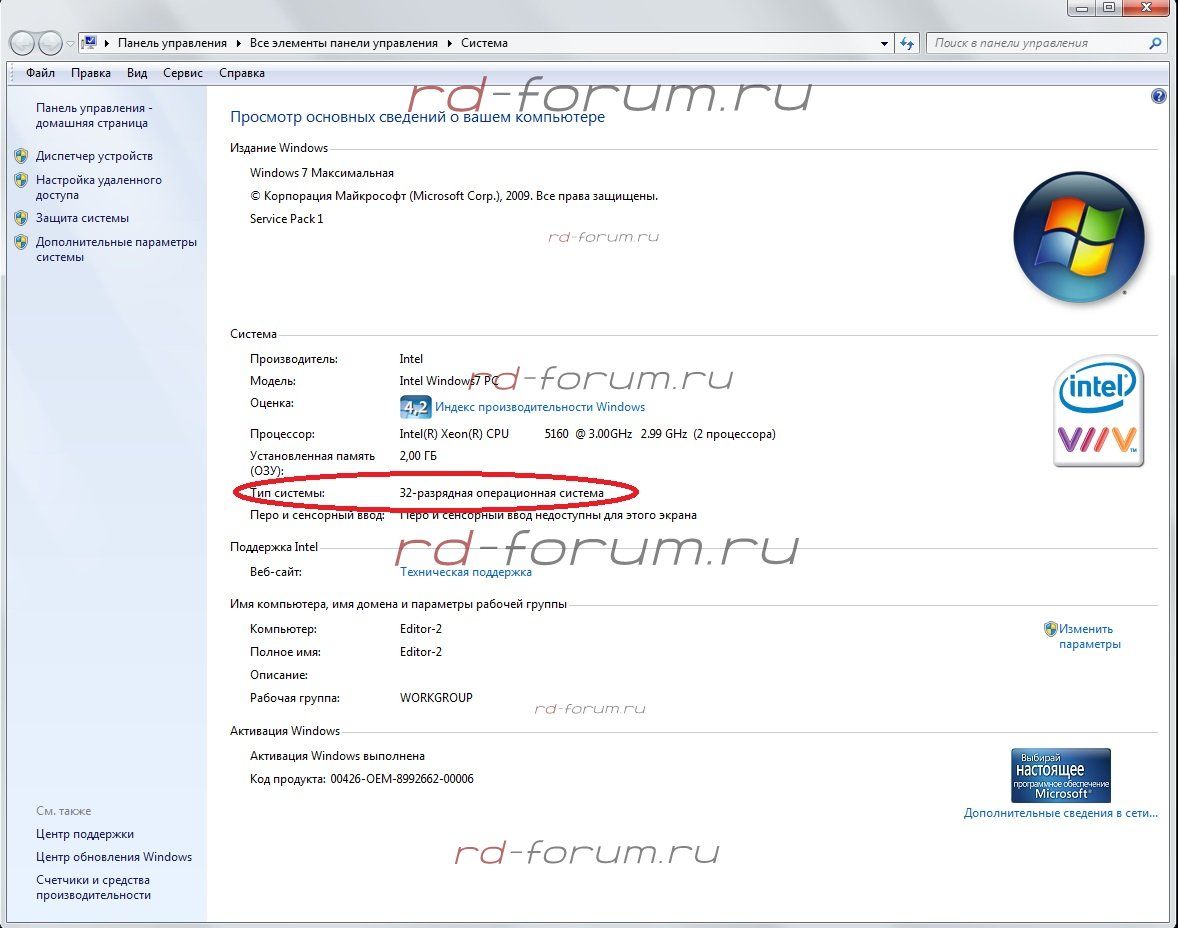Expand the breadcrumb arrow after Панель управления
This screenshot has height=928, width=1178.
coord(239,44)
